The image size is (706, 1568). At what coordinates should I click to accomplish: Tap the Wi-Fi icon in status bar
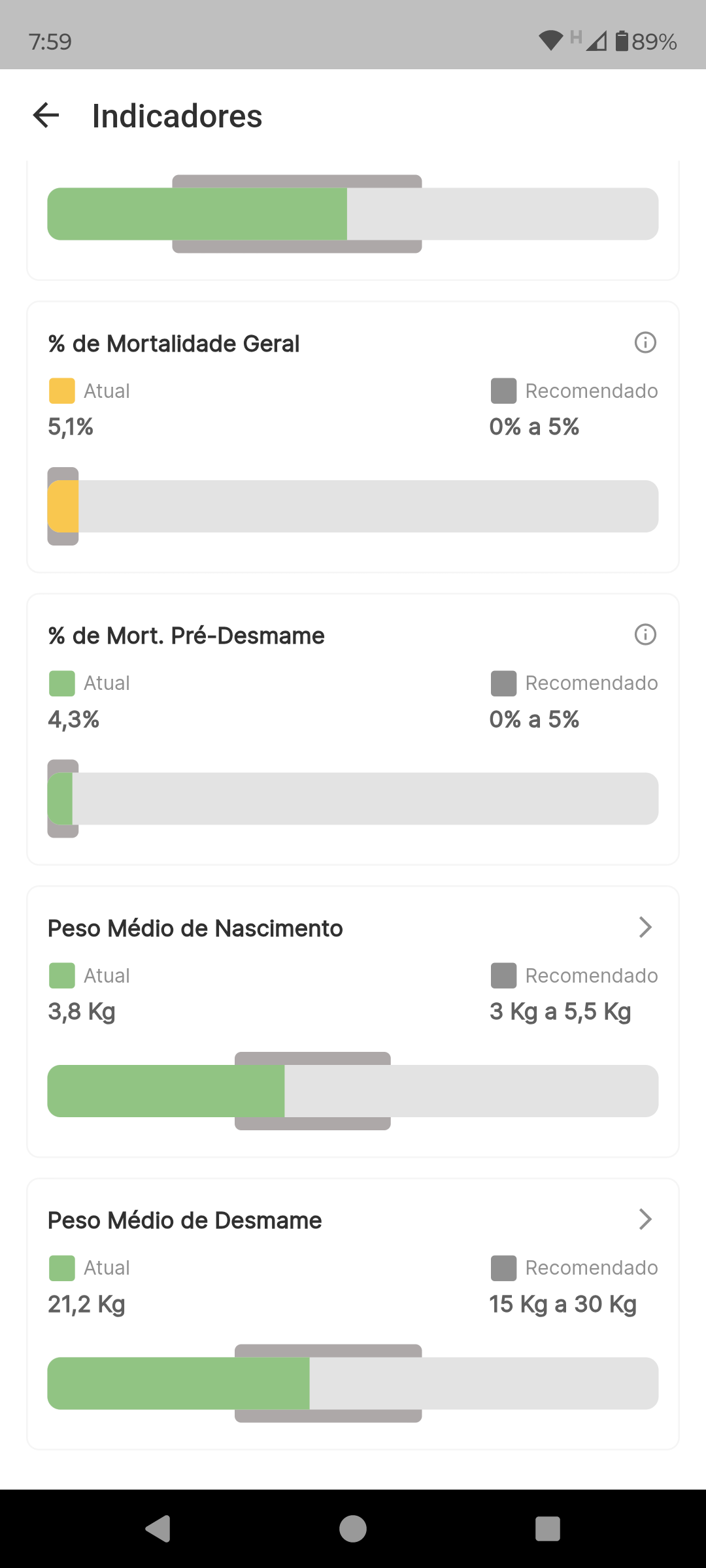(x=550, y=41)
